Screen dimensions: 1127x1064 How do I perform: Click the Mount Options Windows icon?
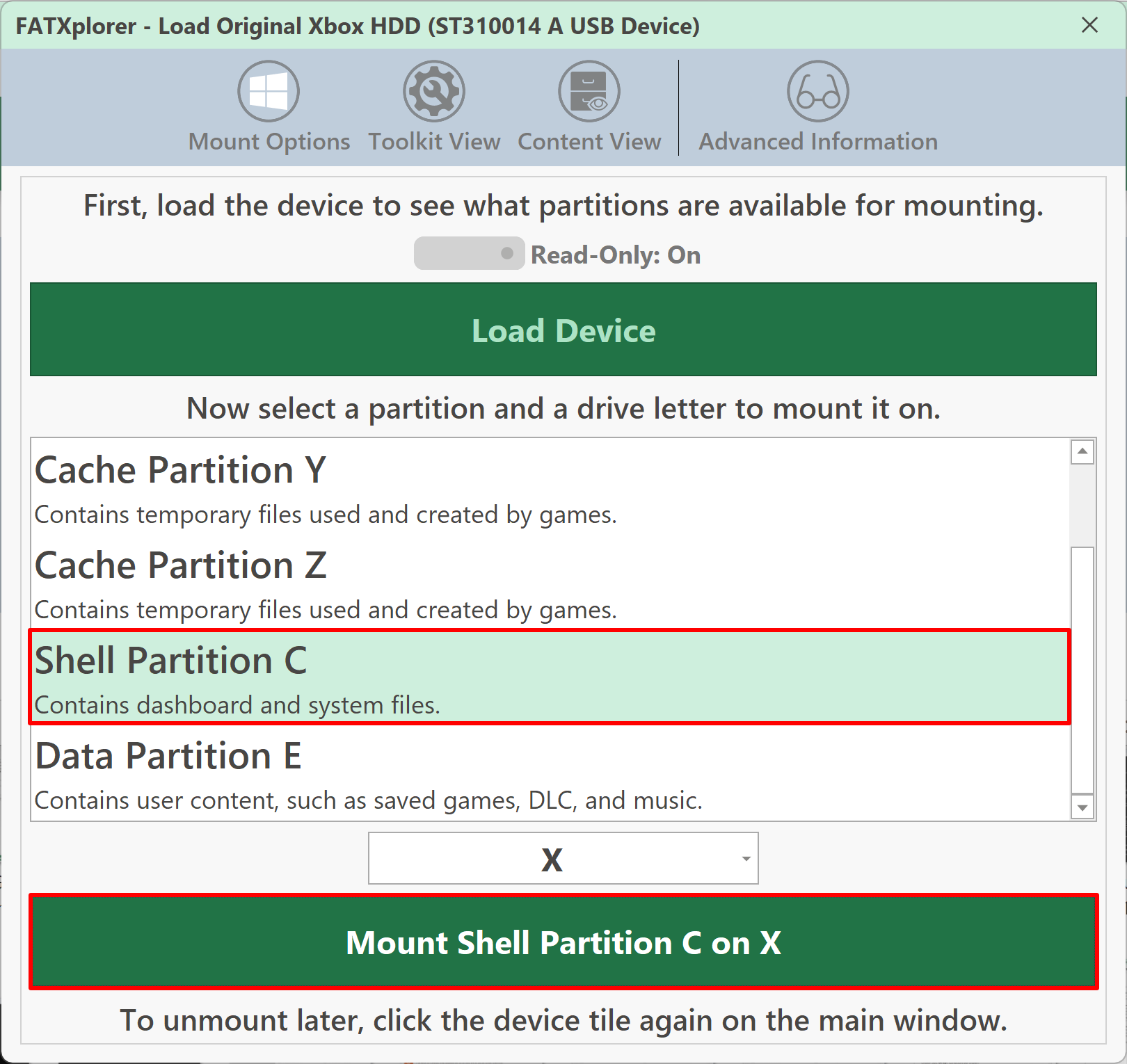pos(269,91)
